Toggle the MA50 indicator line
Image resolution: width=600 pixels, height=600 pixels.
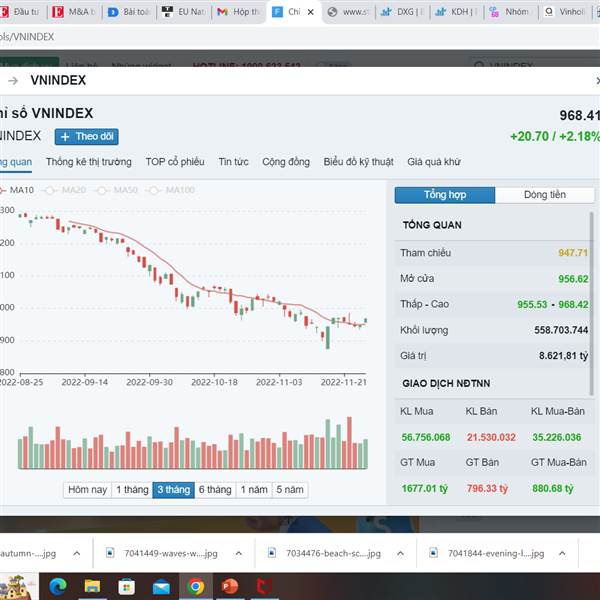[x=116, y=190]
